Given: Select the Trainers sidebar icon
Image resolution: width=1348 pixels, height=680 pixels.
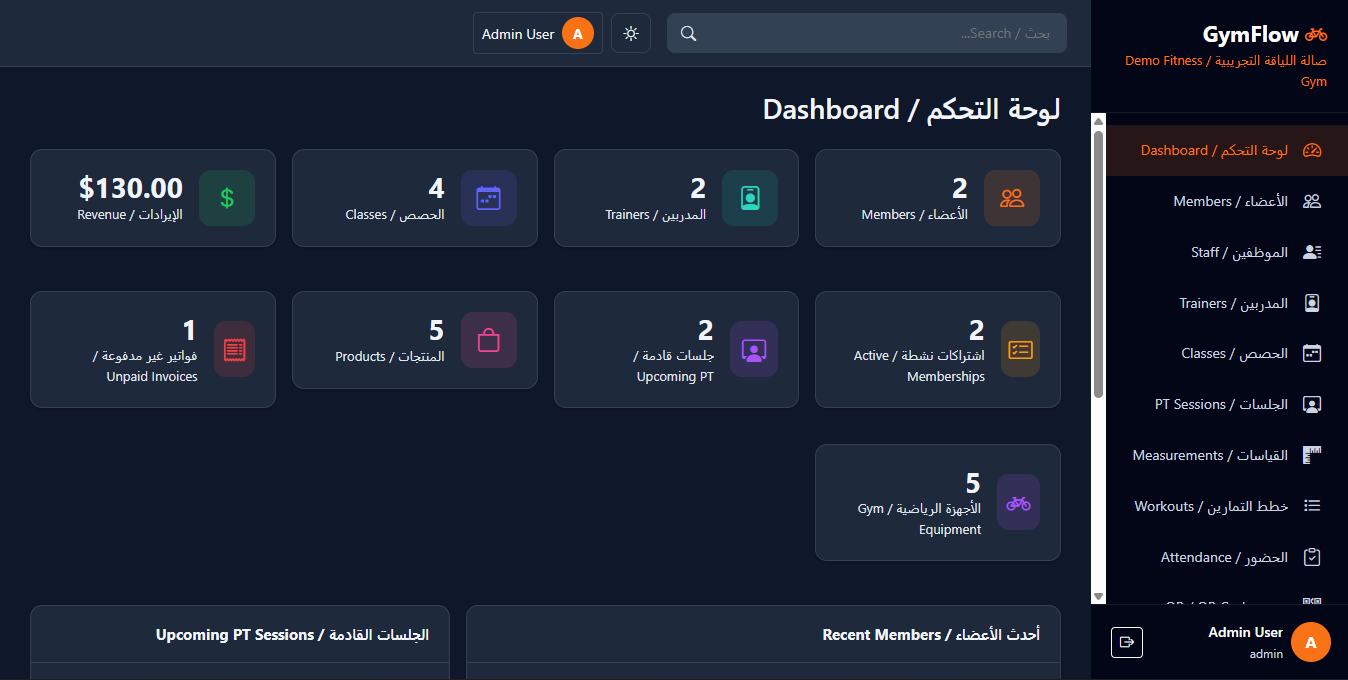Looking at the screenshot, I should [x=1312, y=303].
